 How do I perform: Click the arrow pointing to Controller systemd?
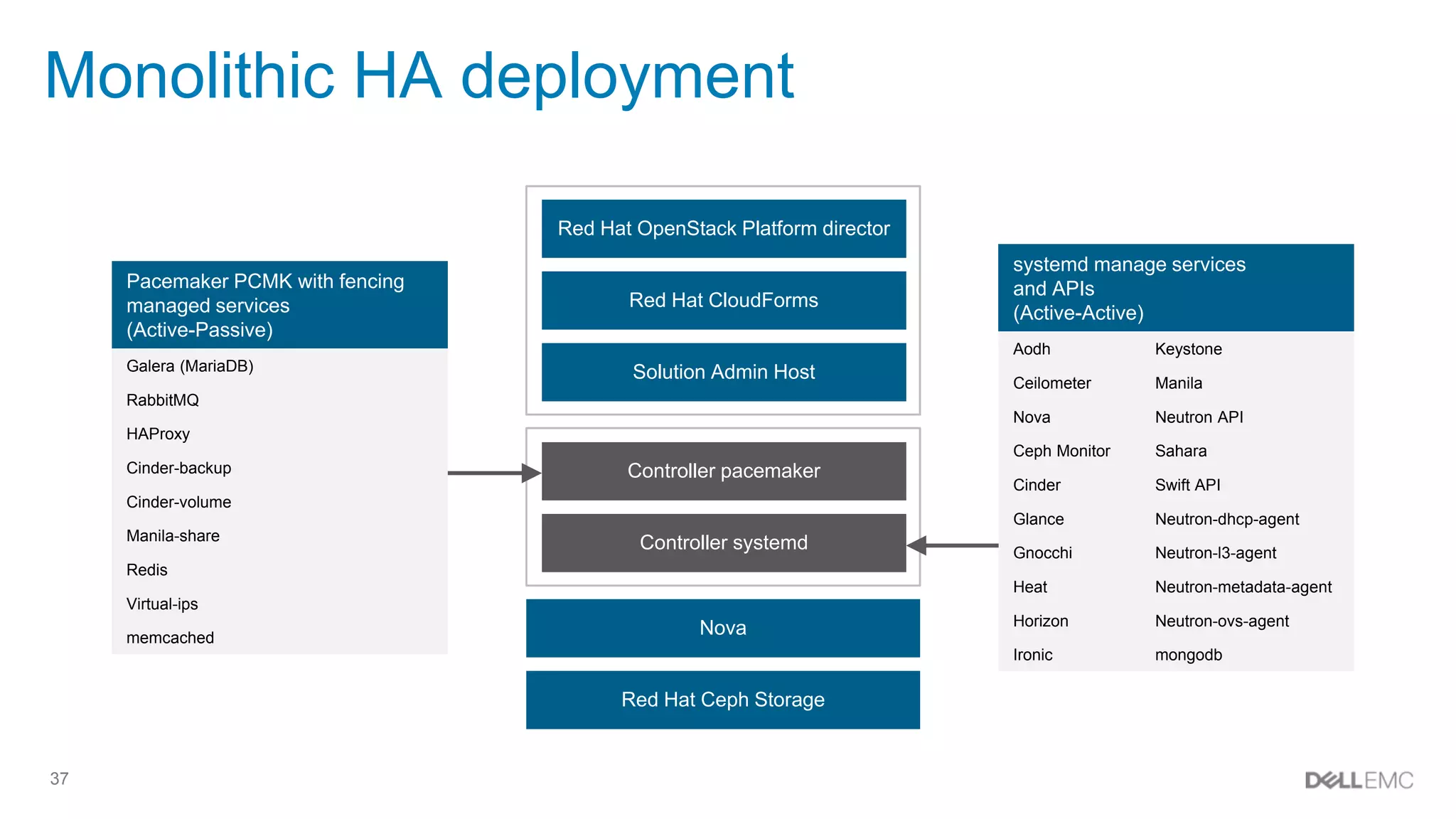coord(953,545)
